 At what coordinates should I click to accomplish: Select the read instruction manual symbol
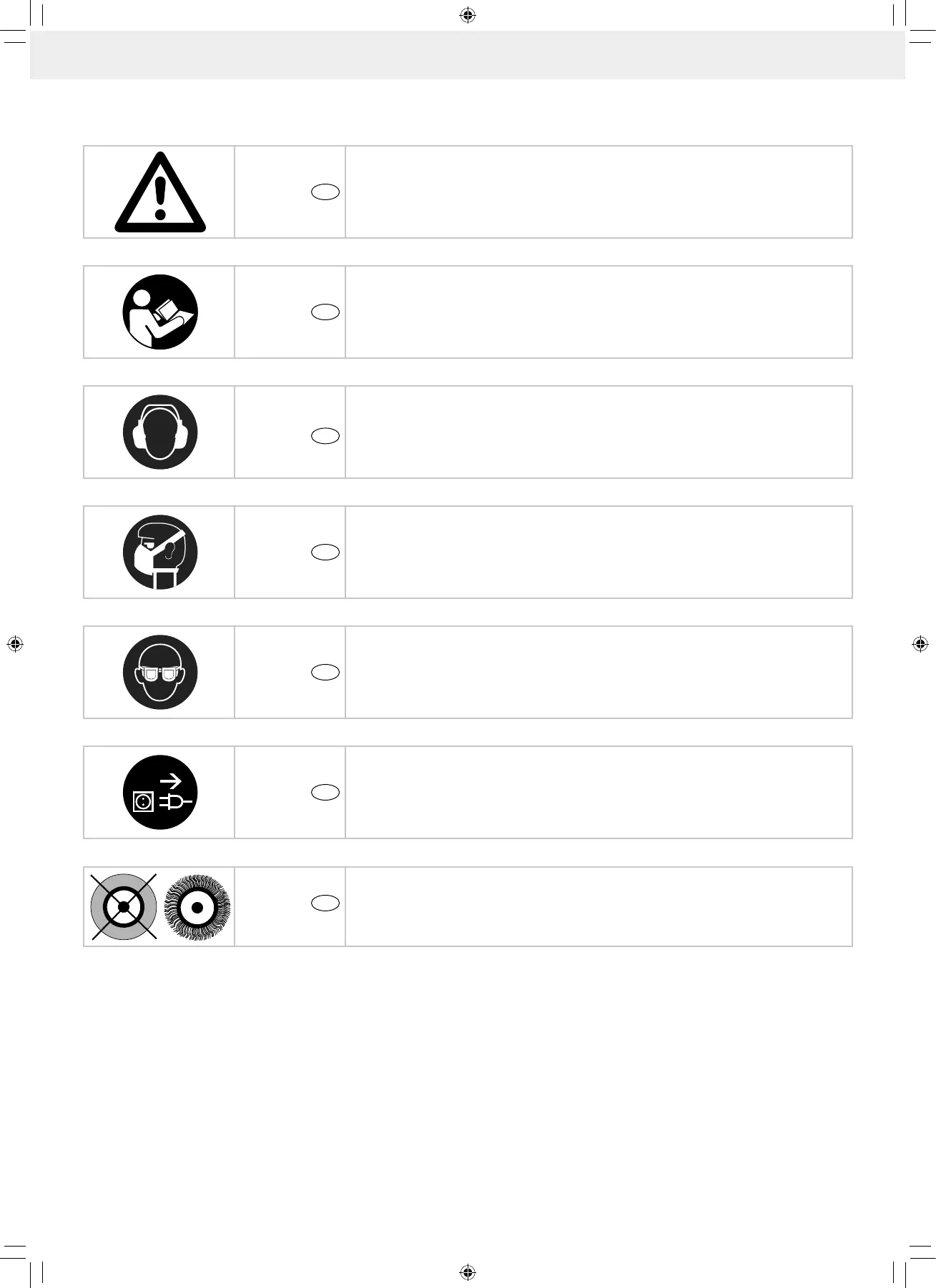(x=160, y=312)
